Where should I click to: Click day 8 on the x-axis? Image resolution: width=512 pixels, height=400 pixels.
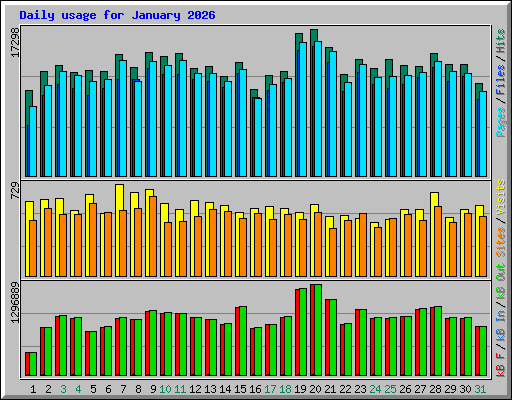pos(138,389)
